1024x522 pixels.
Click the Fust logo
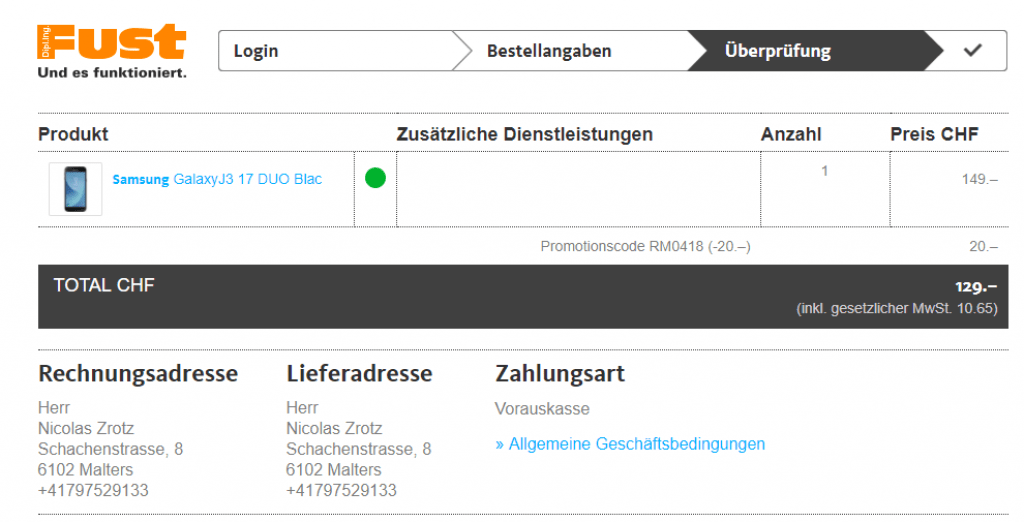pos(112,50)
